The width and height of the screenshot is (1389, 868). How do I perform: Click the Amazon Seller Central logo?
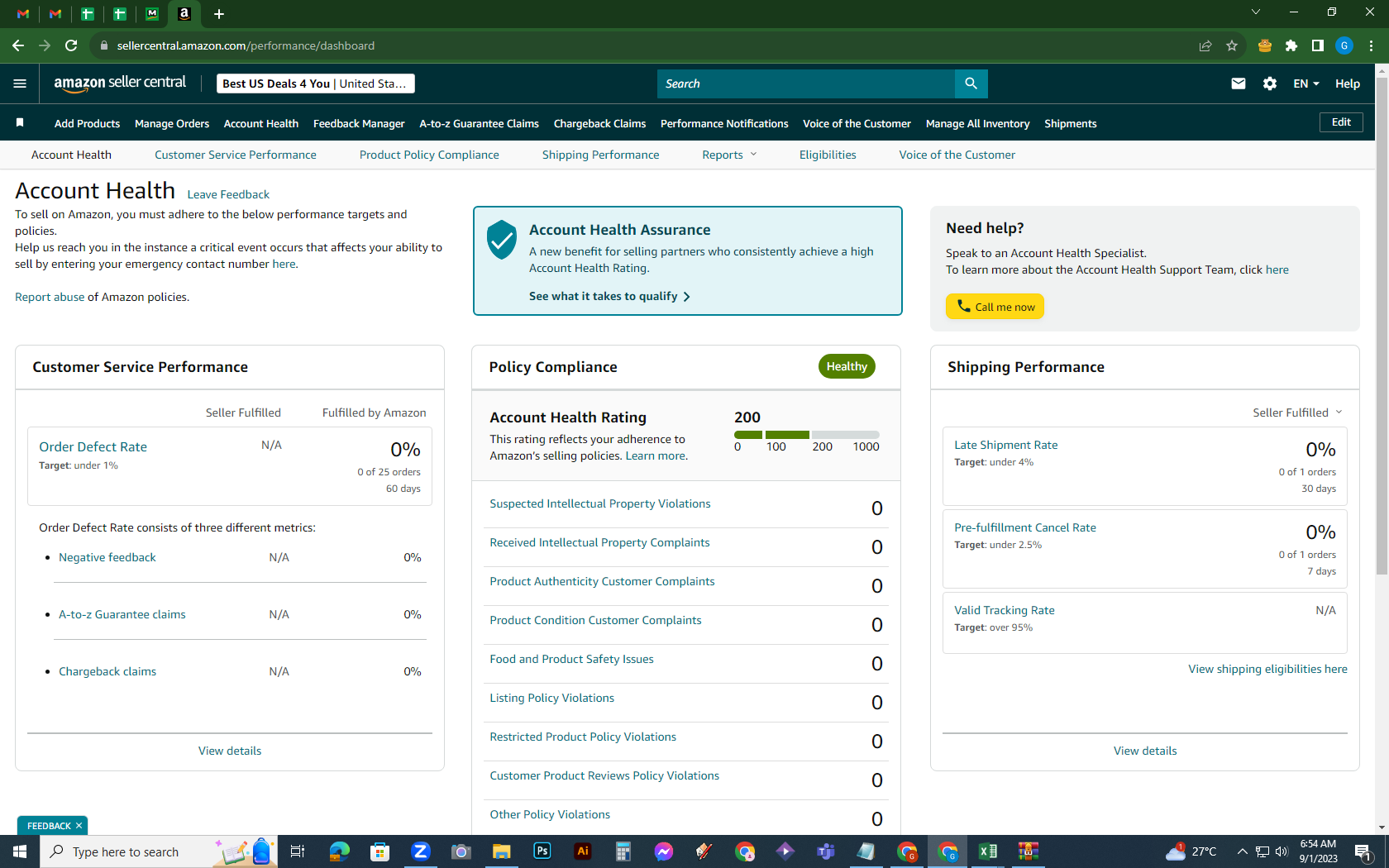coord(120,83)
